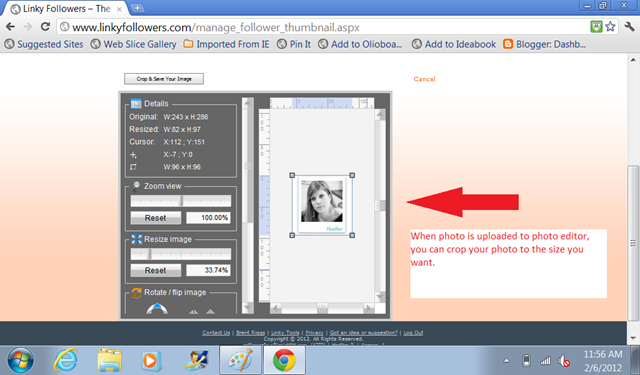
Task: Click the Pin It bookmarklet
Action: (294, 44)
